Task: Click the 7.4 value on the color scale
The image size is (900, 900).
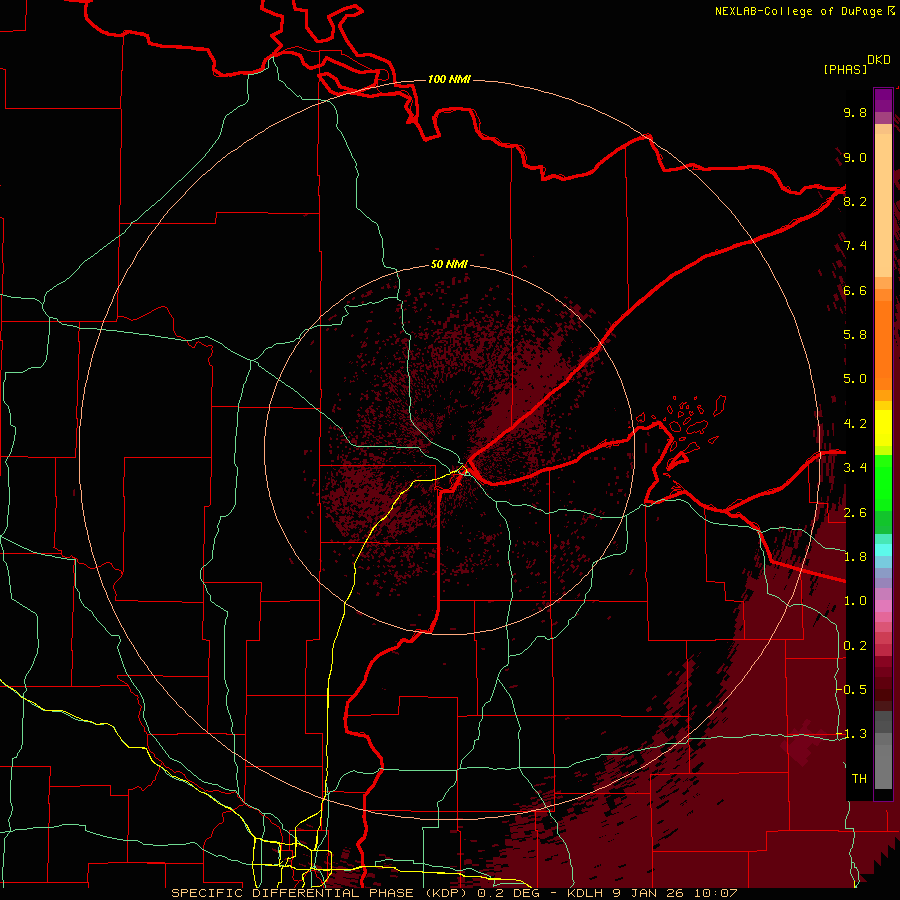Action: point(855,246)
